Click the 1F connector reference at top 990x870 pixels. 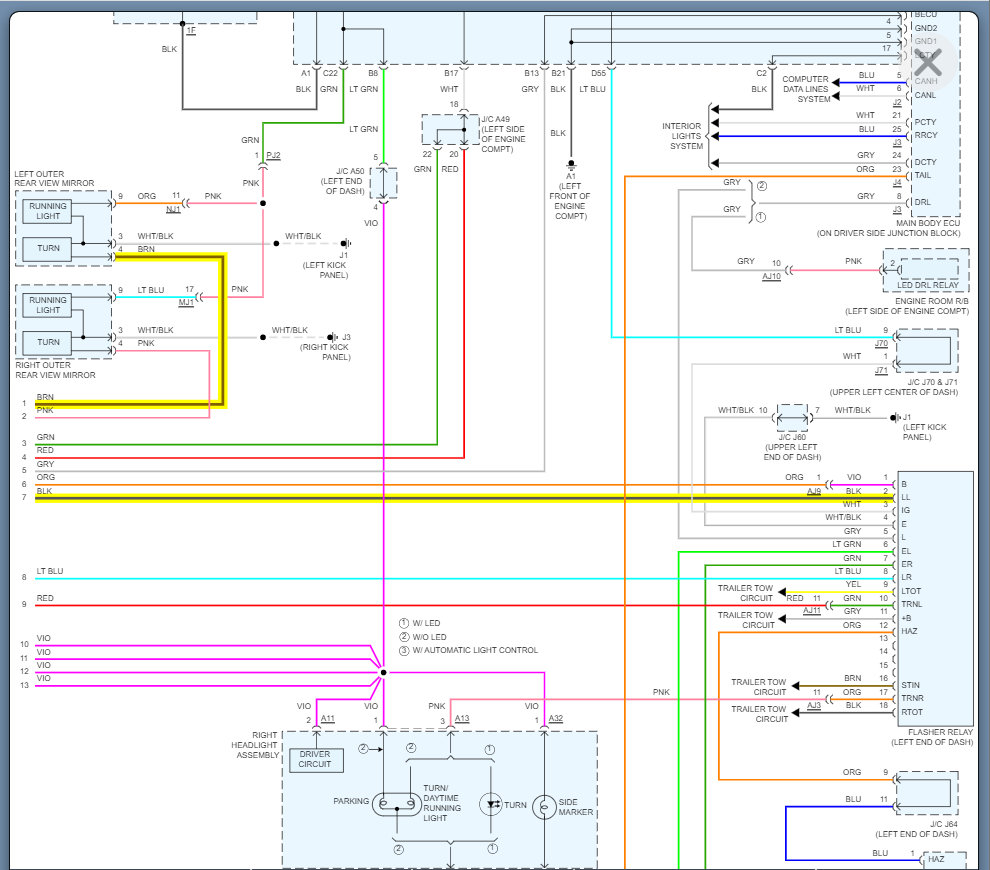(191, 30)
